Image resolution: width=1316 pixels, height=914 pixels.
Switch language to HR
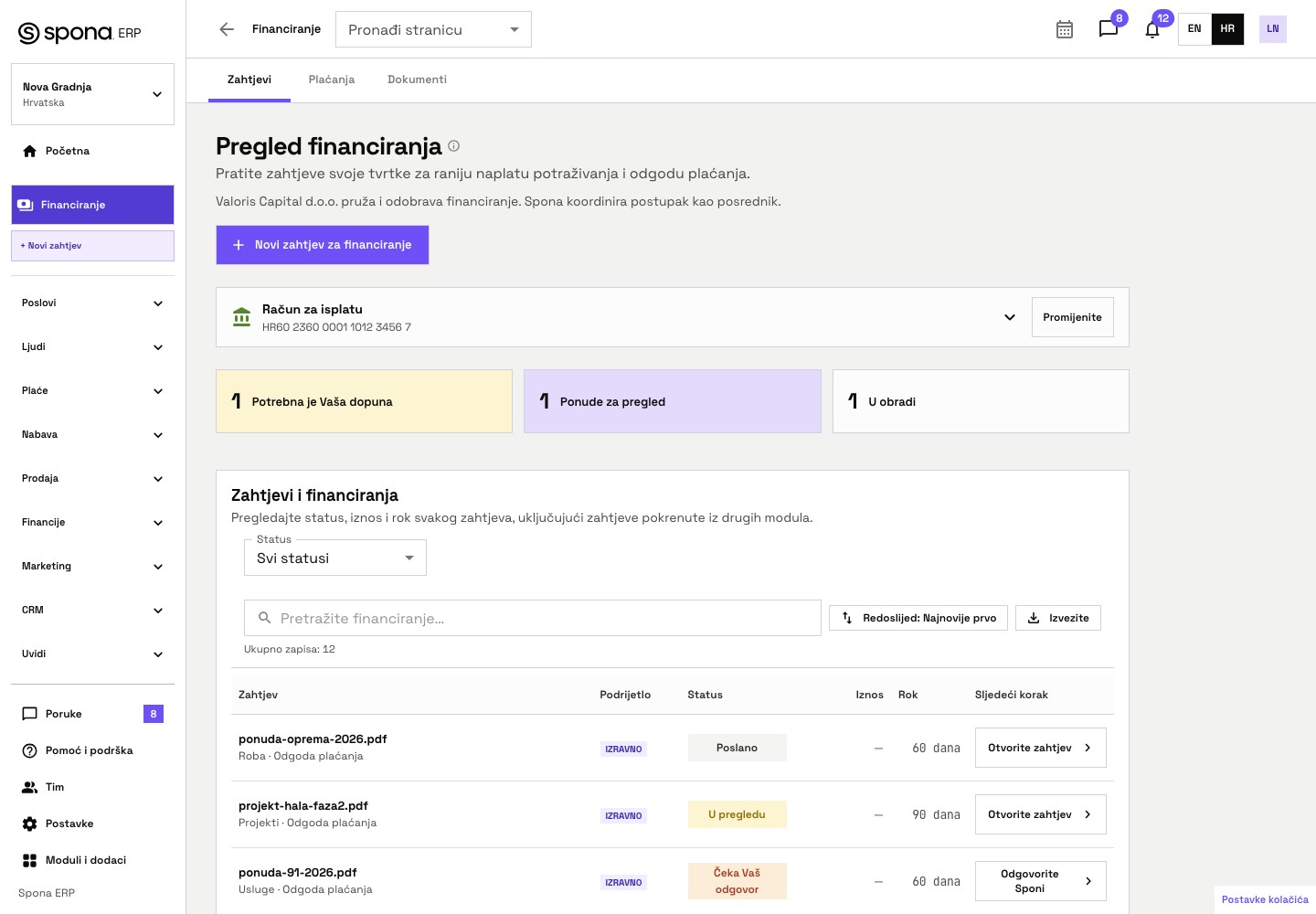(x=1227, y=29)
